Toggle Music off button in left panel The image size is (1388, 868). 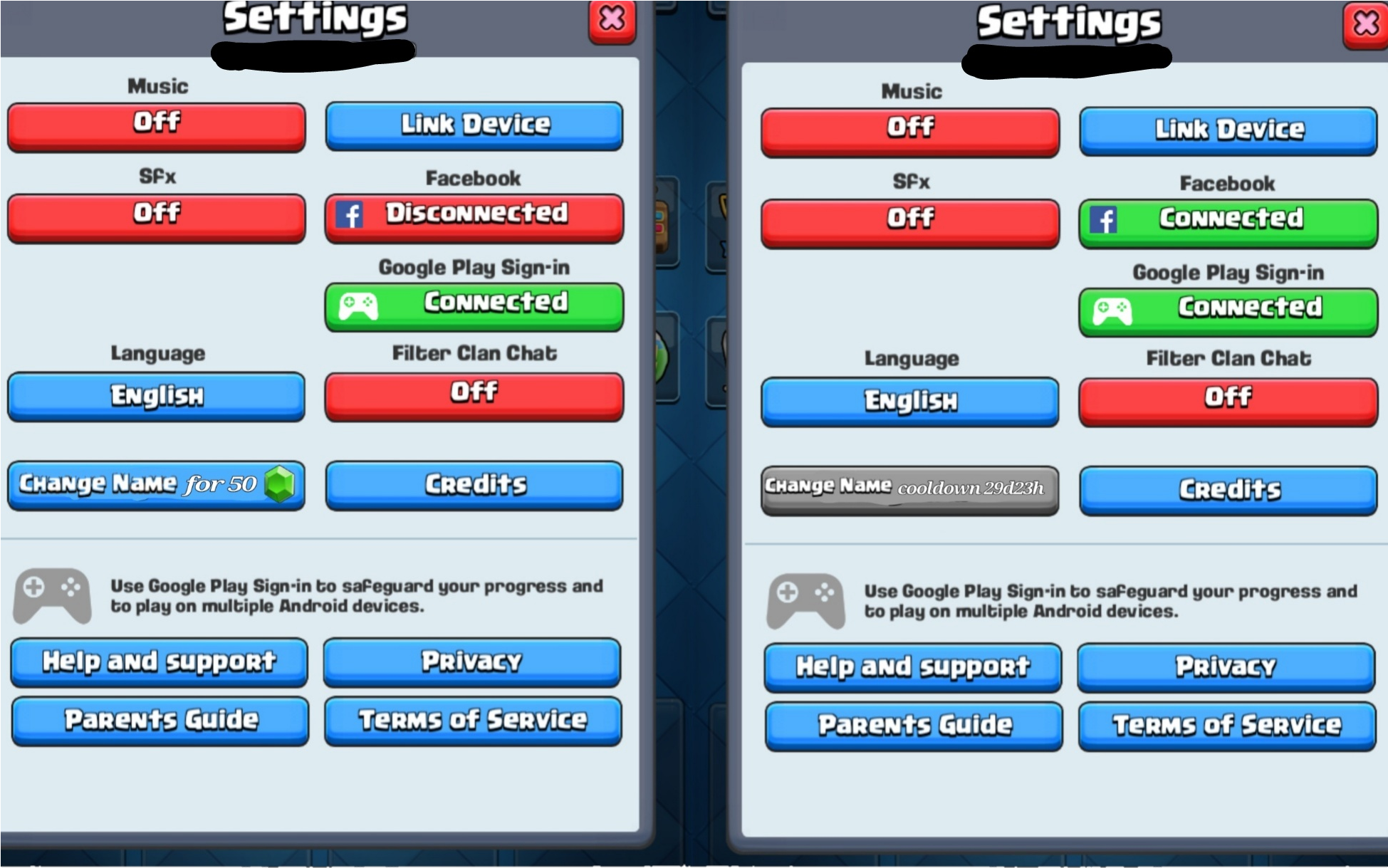157,127
